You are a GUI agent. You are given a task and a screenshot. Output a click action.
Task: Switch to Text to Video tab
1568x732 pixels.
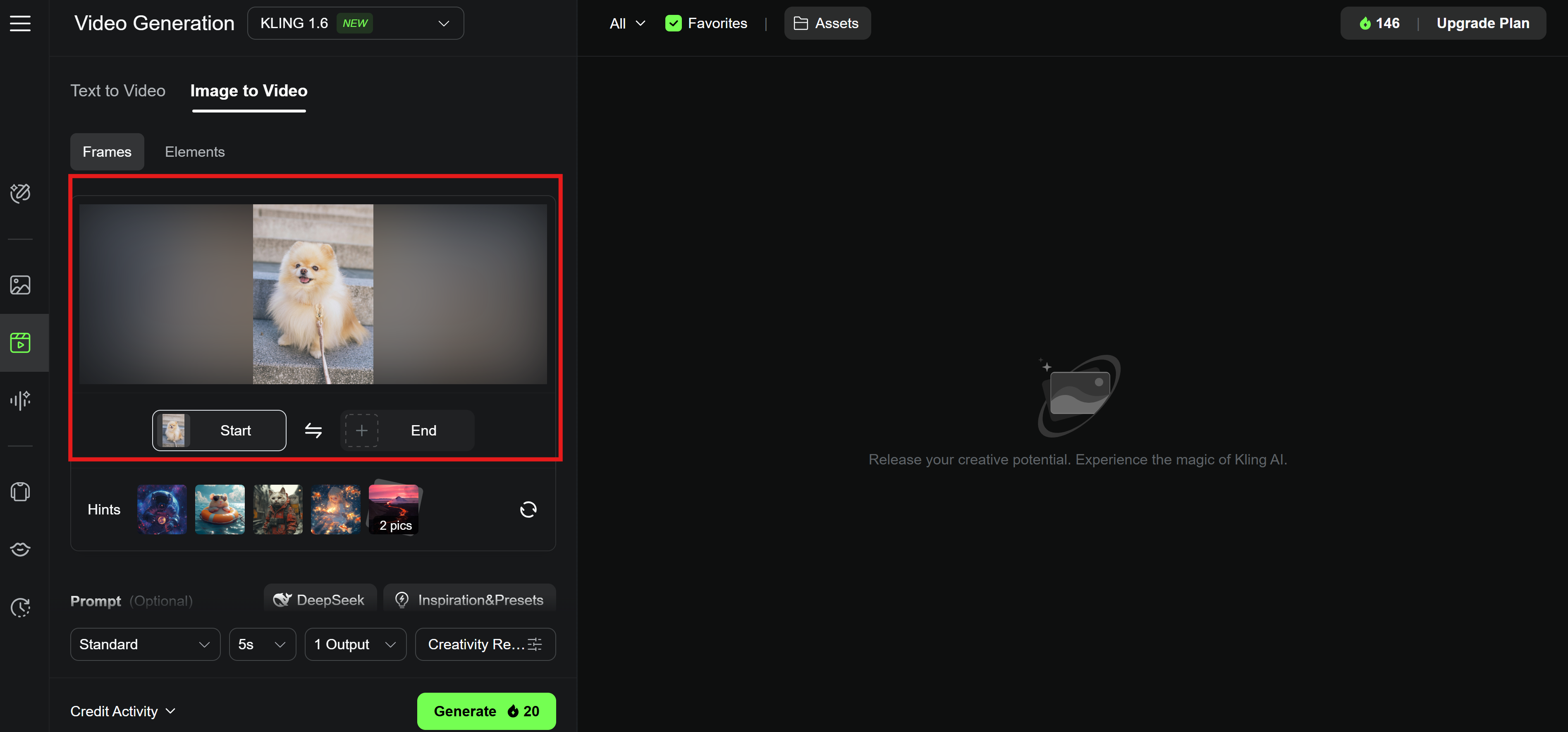[x=118, y=91]
